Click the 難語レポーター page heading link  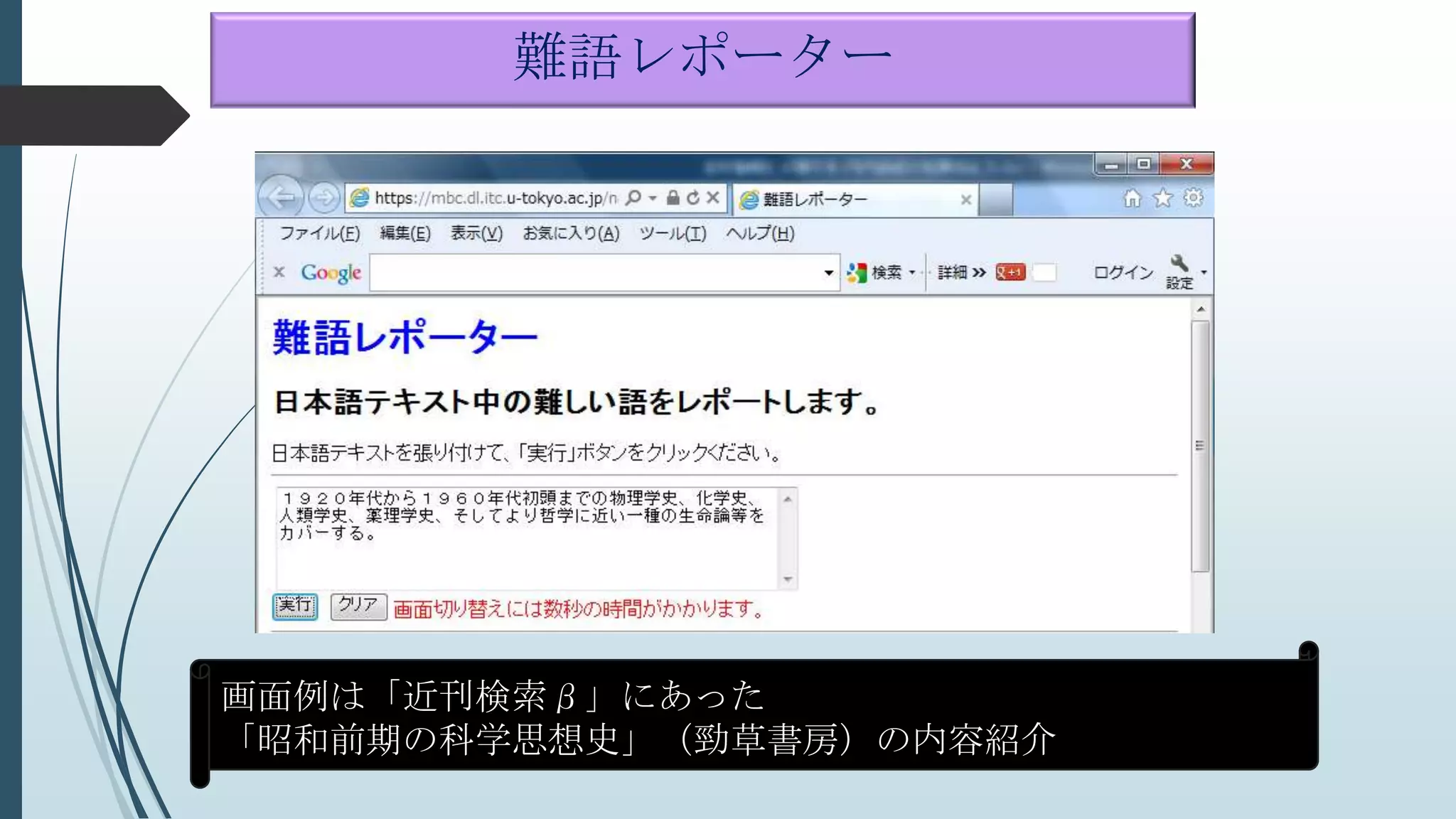coord(405,337)
